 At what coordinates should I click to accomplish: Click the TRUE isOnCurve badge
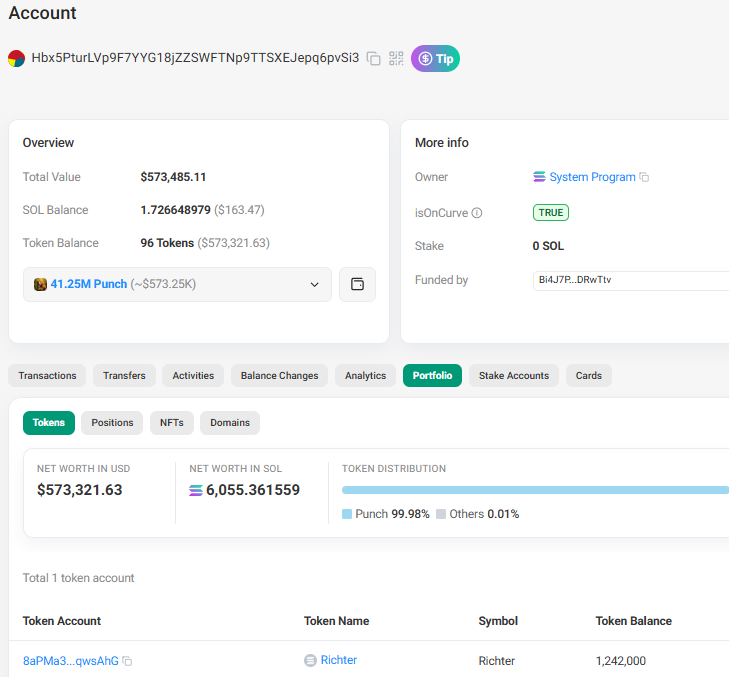coord(550,212)
